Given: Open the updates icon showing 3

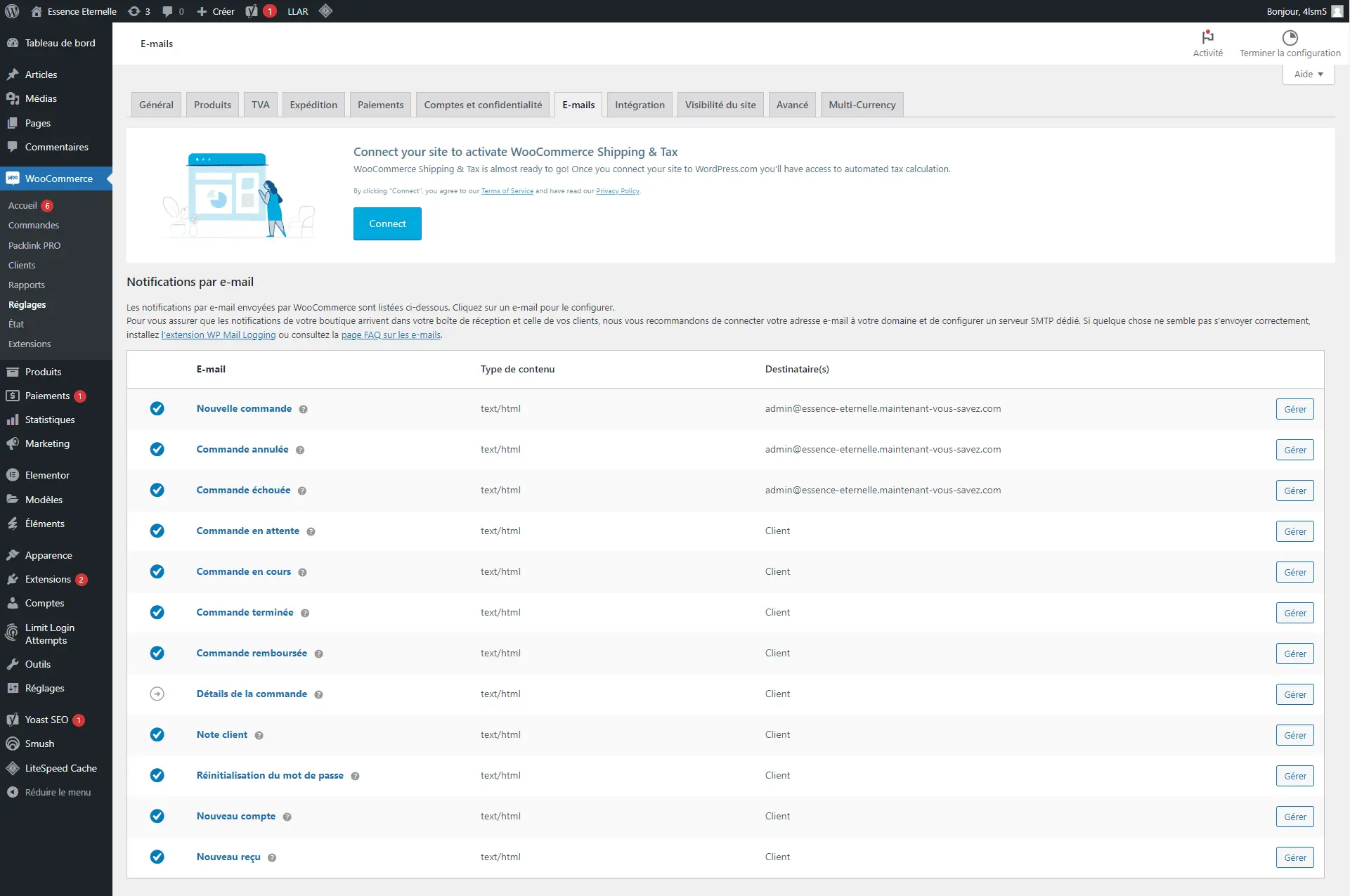Looking at the screenshot, I should tap(139, 11).
